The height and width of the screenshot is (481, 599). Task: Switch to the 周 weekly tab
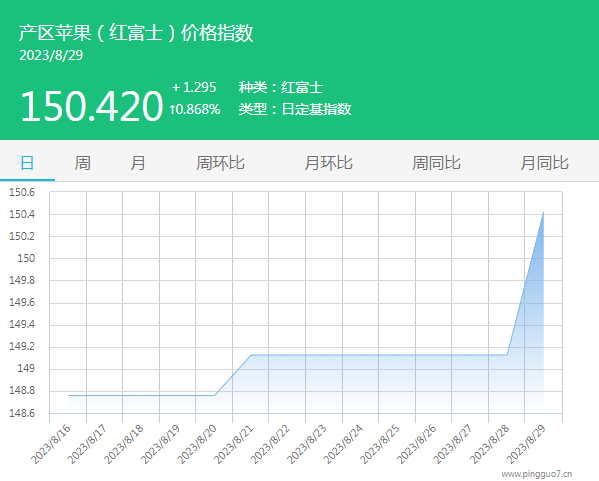coord(83,163)
